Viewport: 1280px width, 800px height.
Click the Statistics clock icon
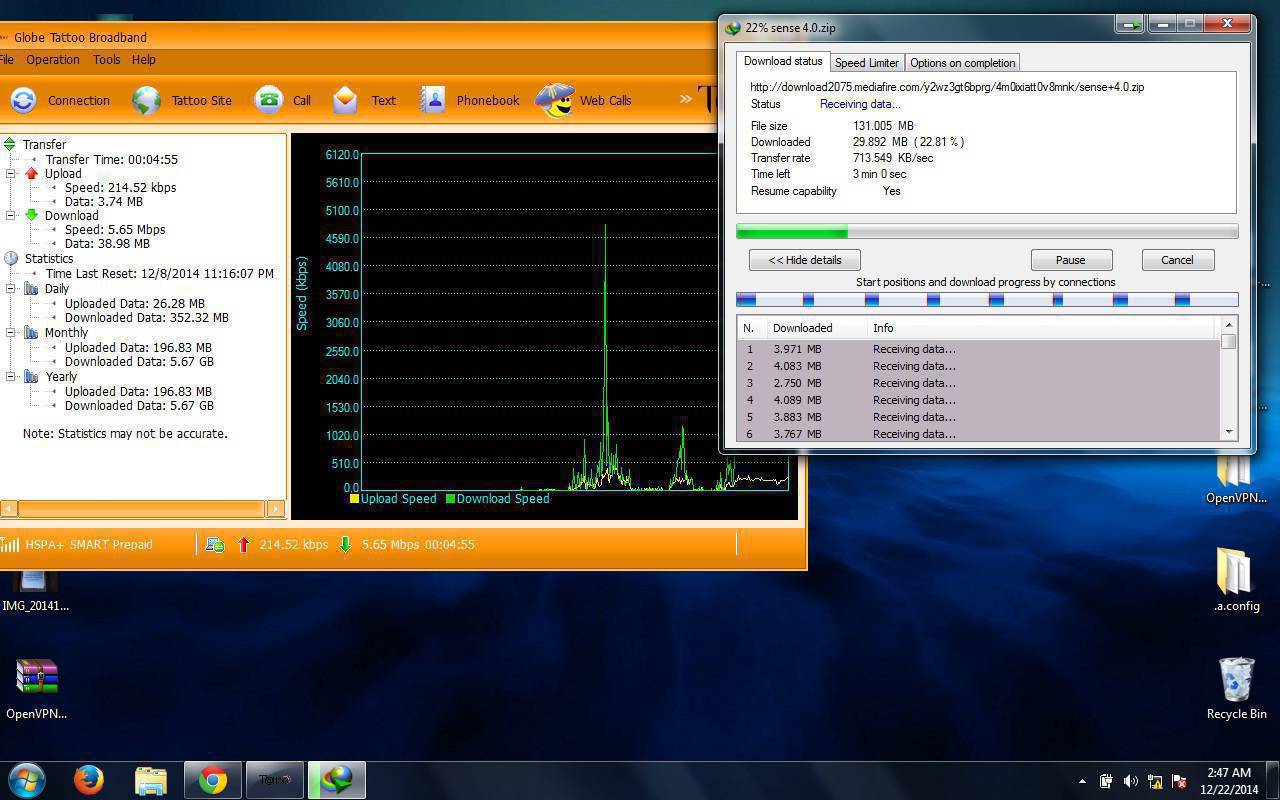[10, 258]
